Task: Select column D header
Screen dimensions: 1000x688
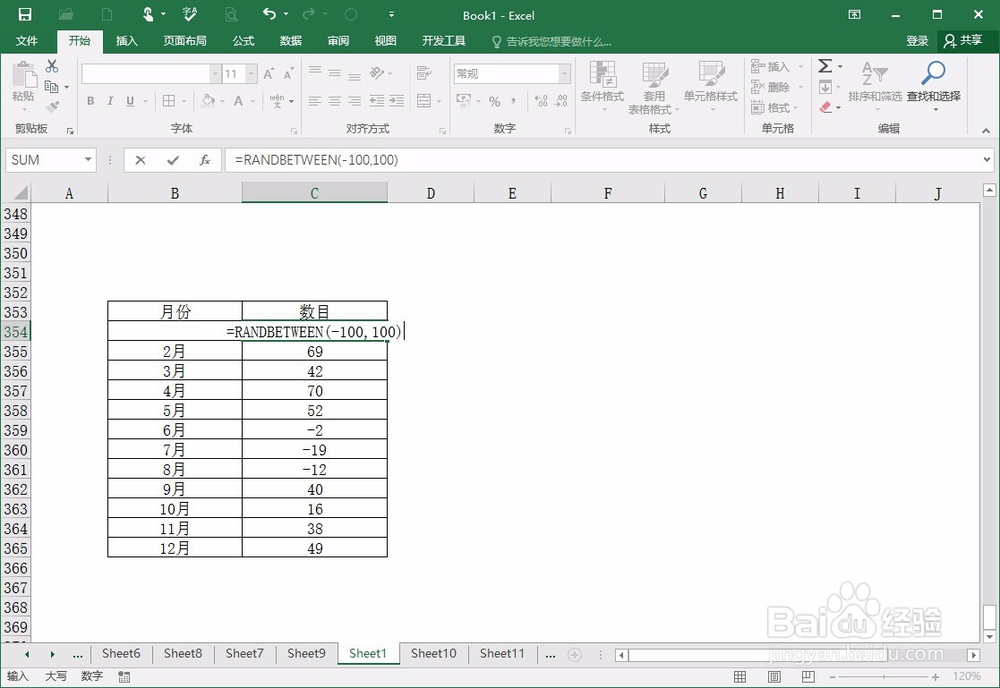Action: (x=430, y=193)
